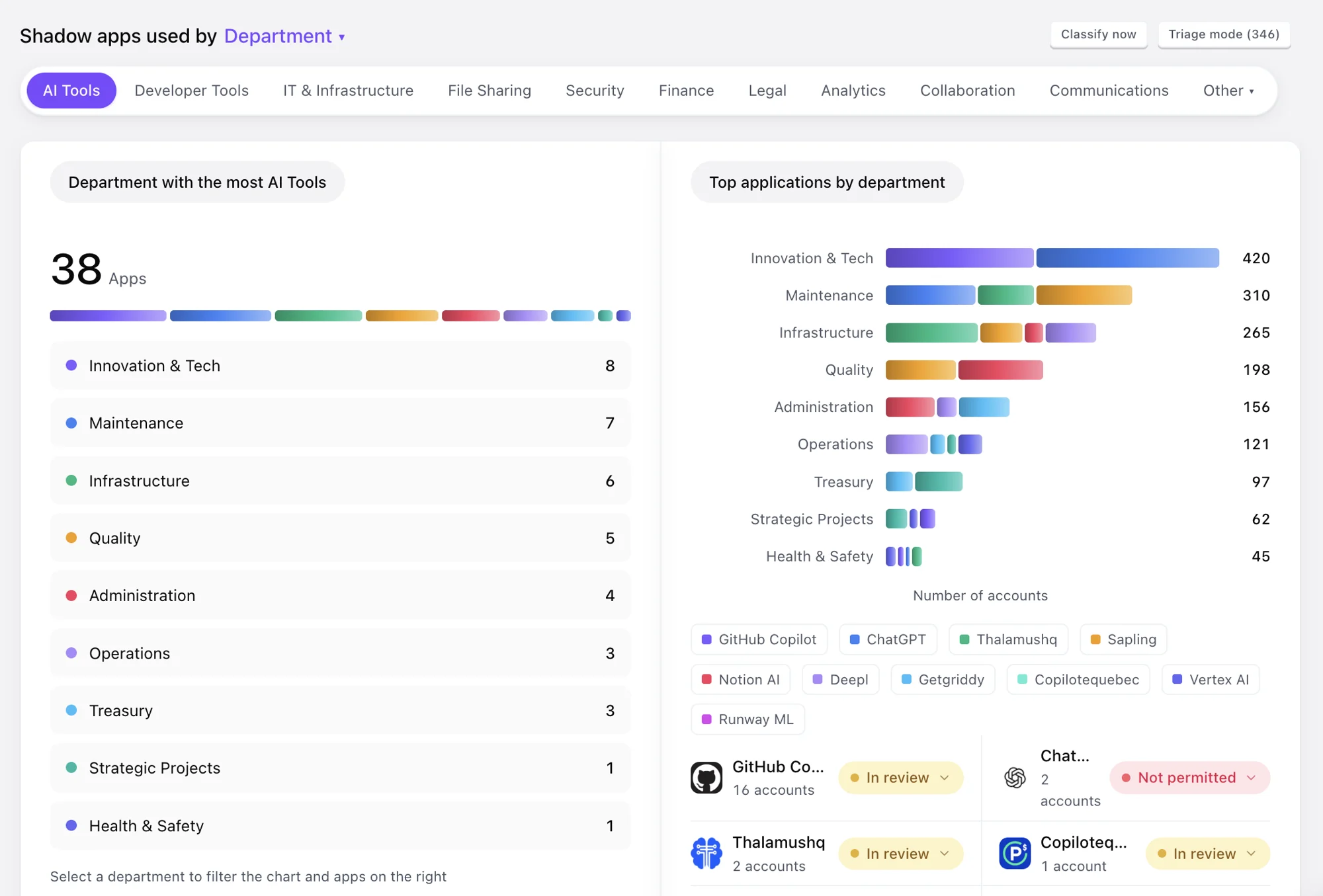
Task: Click the red Quality chart bar segment
Action: point(1001,370)
